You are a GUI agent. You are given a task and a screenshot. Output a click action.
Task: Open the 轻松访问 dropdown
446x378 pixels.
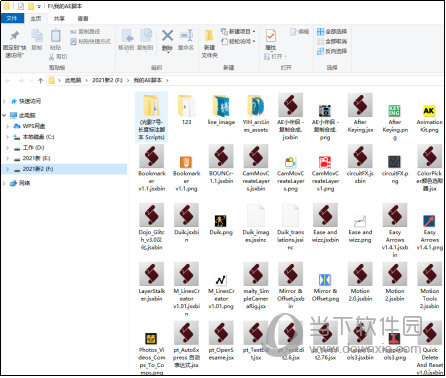(x=238, y=41)
